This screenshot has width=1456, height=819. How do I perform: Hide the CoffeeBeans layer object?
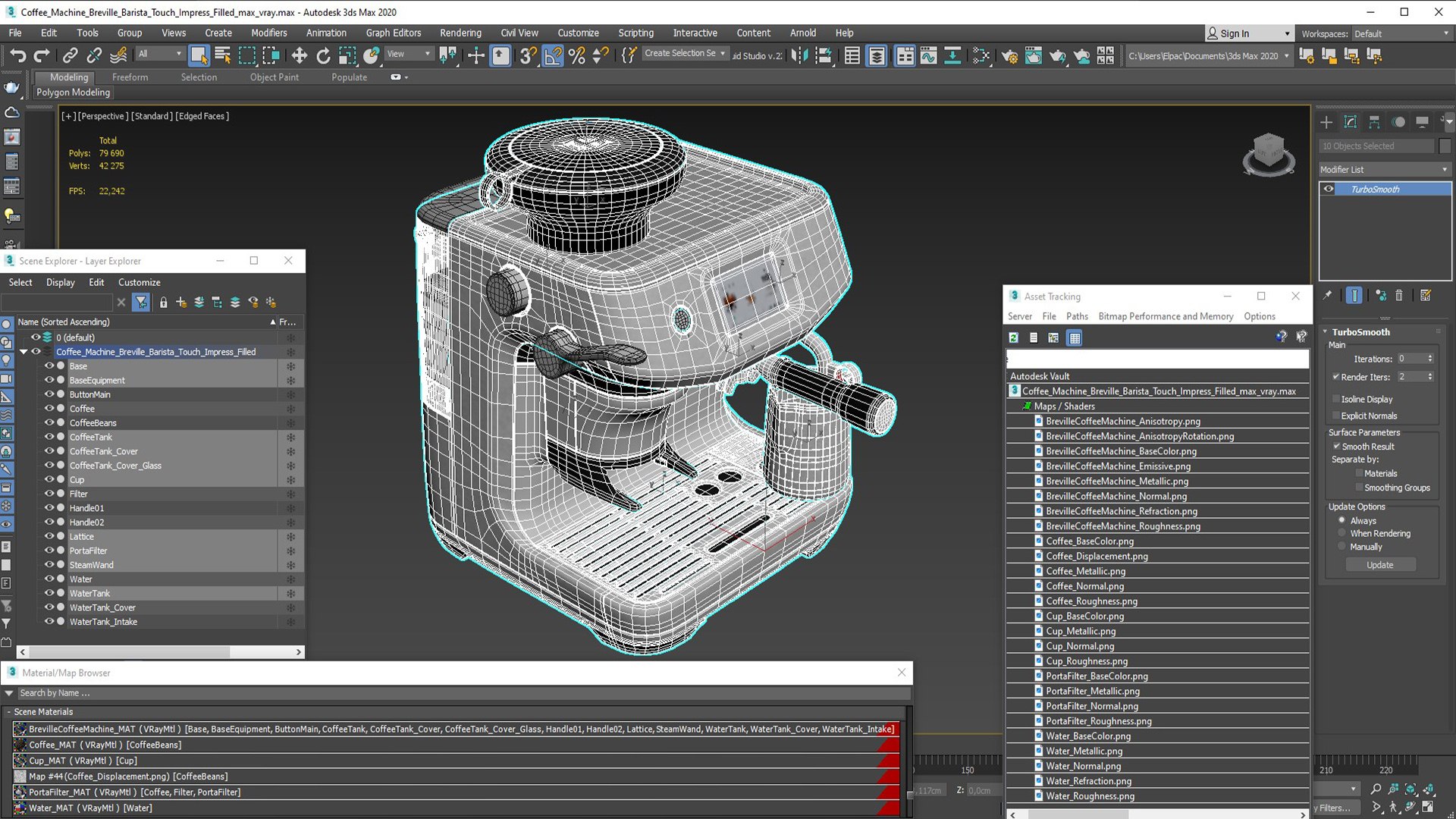[x=49, y=422]
